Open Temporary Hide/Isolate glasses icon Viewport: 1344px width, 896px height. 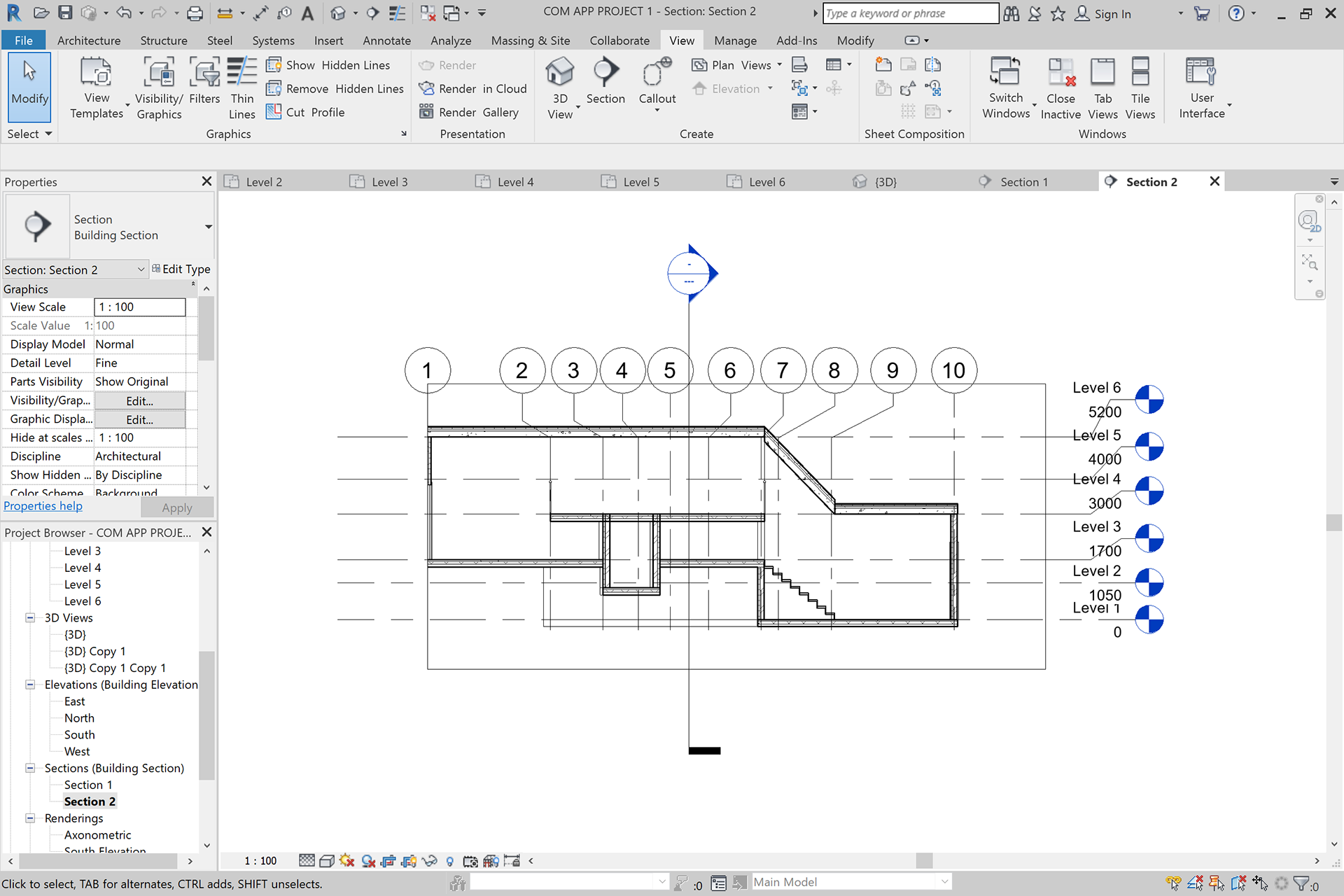(x=430, y=861)
